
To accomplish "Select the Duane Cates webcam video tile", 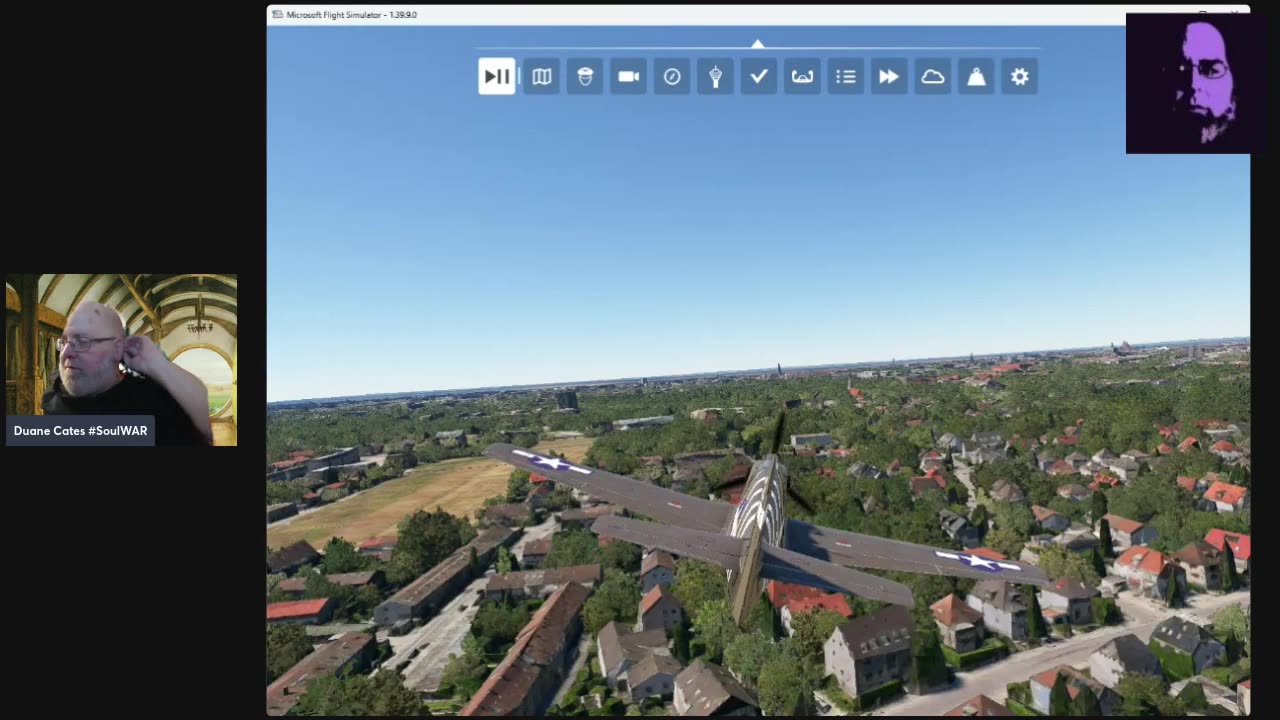I will click(x=122, y=360).
